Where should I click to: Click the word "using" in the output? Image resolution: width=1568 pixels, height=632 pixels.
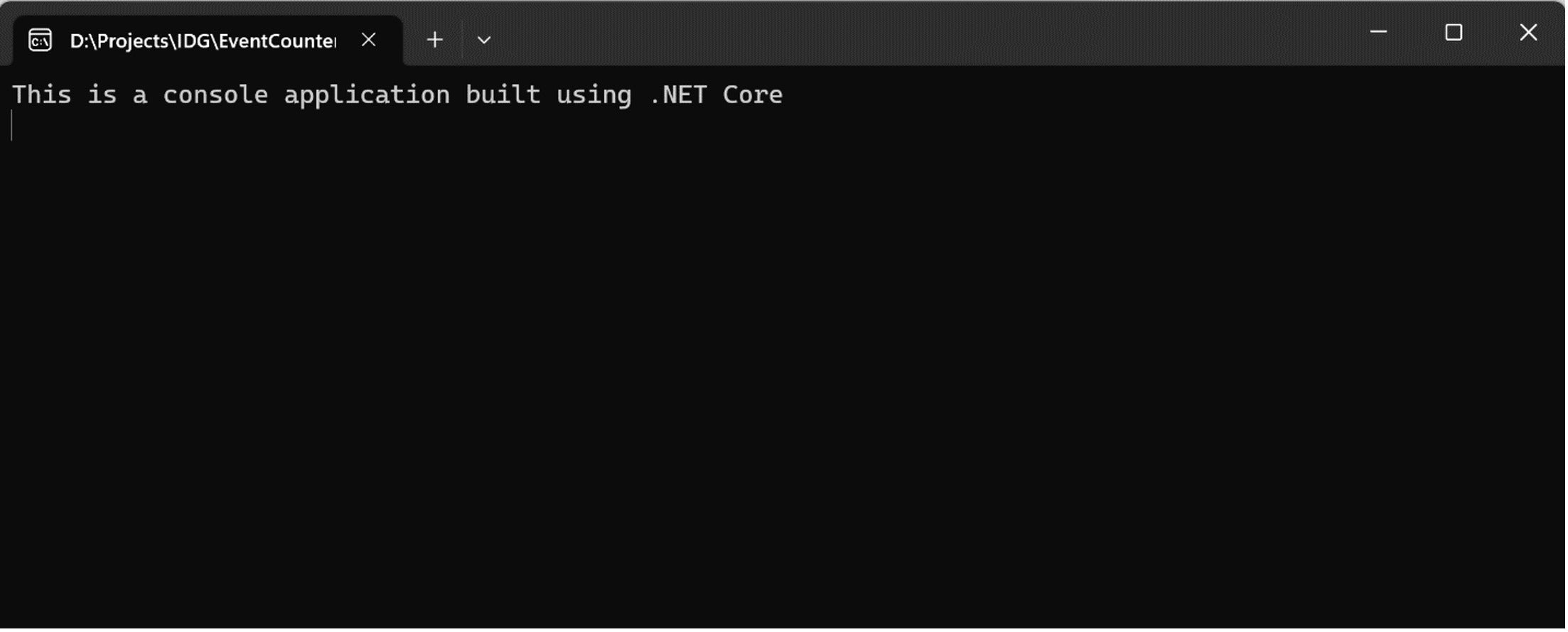pos(594,96)
